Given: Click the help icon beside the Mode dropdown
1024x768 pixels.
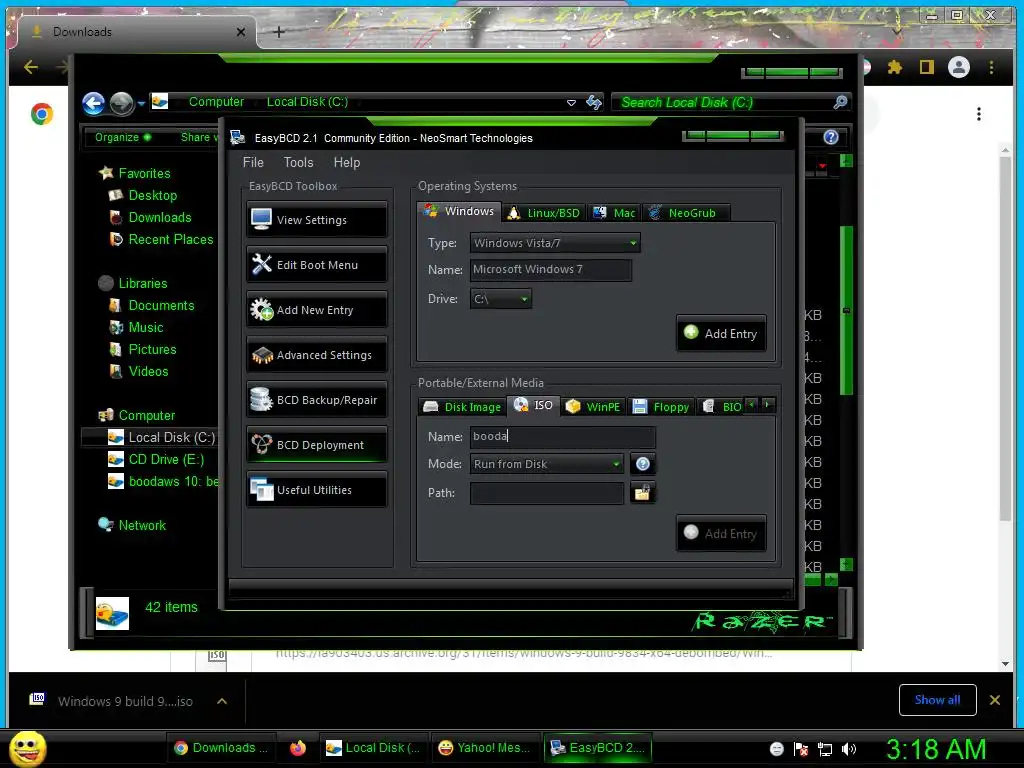Looking at the screenshot, I should [x=643, y=464].
